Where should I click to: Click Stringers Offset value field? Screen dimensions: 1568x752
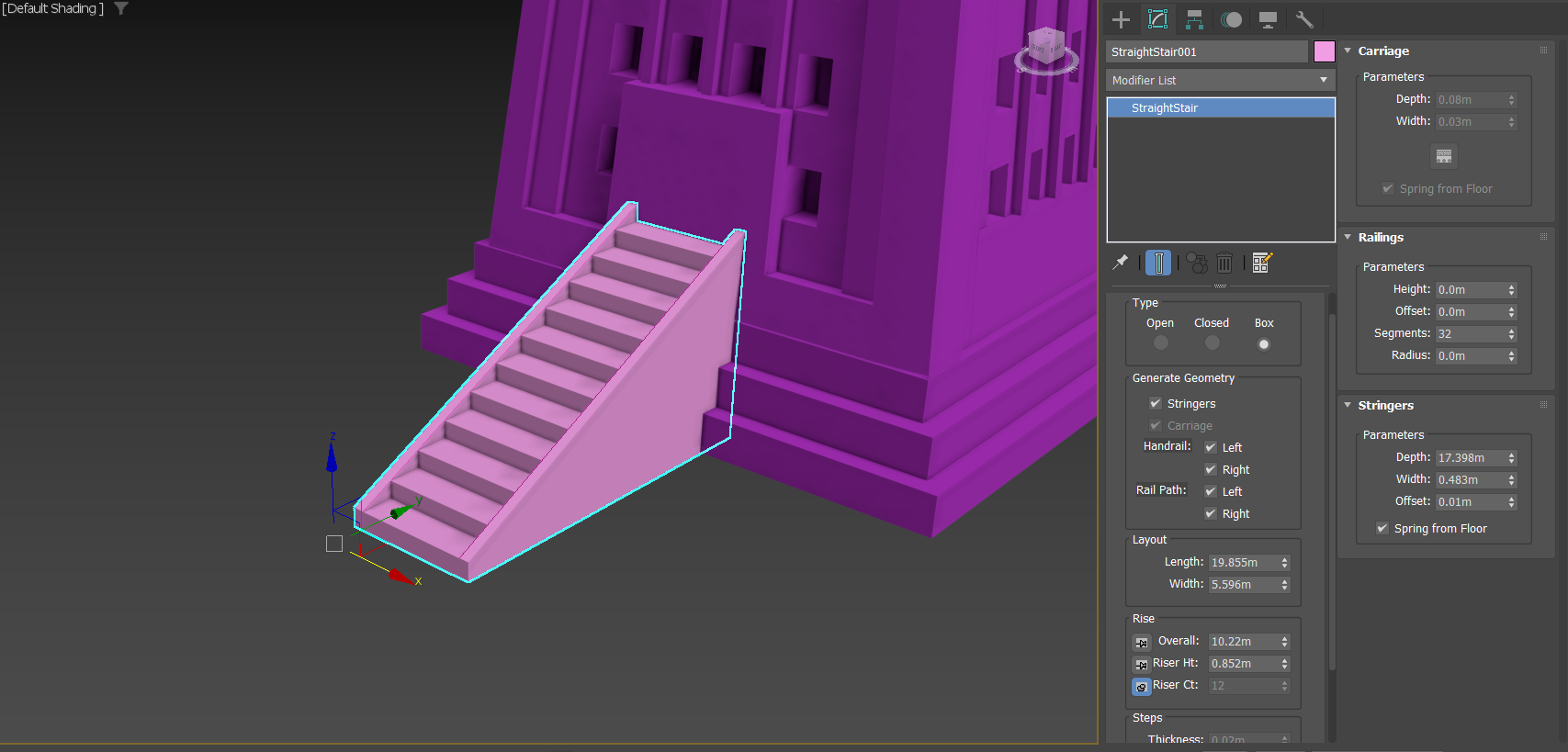point(1471,502)
